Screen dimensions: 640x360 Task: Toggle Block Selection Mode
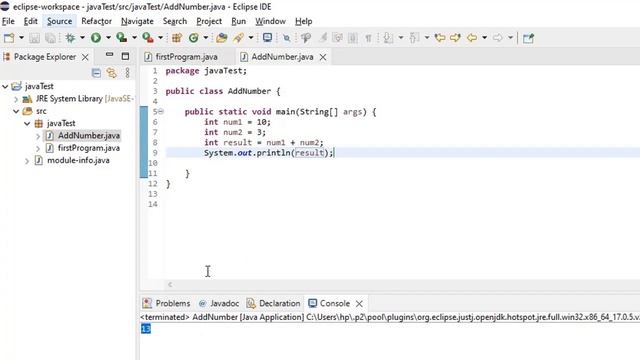coord(353,38)
